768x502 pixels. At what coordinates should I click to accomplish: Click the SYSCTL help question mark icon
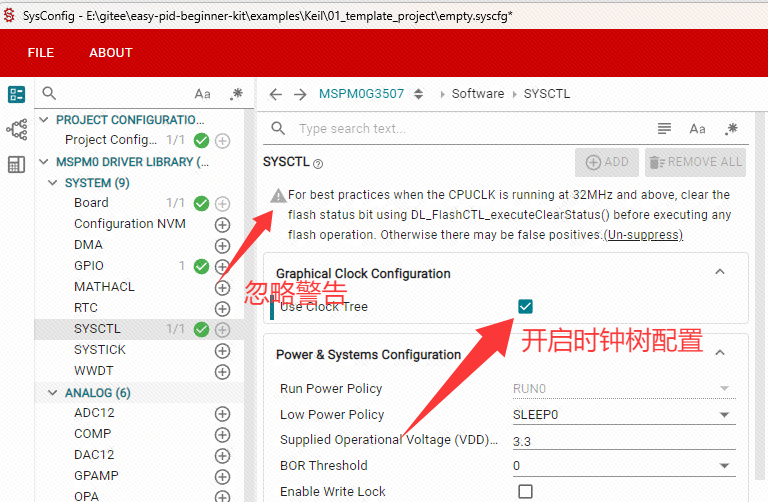pos(318,163)
